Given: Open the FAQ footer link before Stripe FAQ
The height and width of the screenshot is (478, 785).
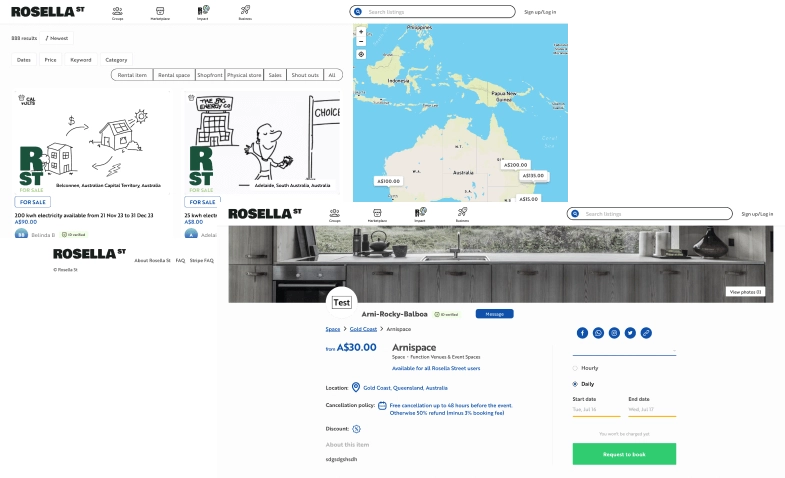Looking at the screenshot, I should pyautogui.click(x=180, y=260).
